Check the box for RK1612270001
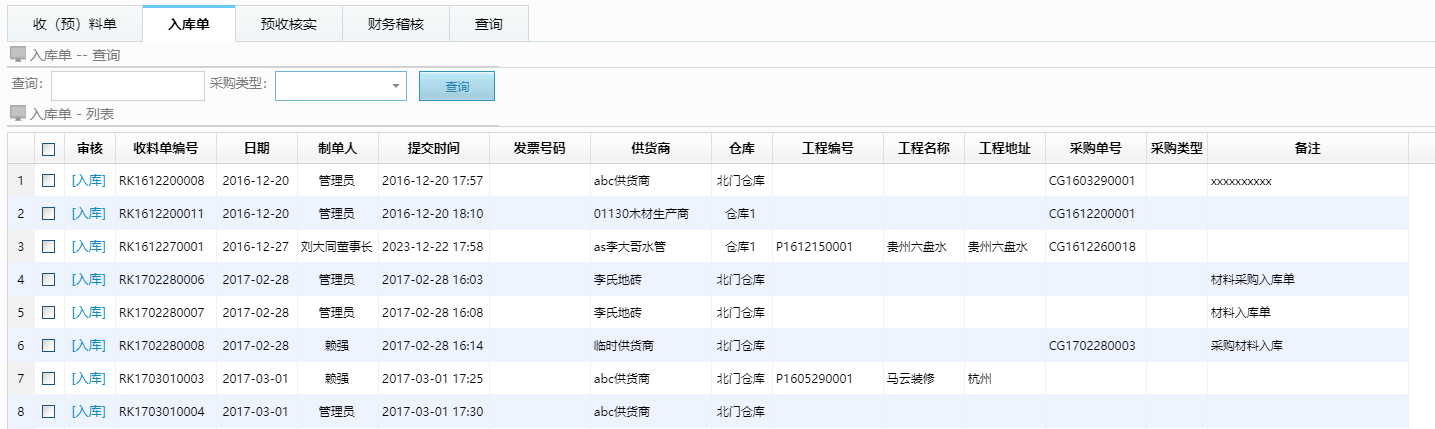1435x429 pixels. pos(49,247)
